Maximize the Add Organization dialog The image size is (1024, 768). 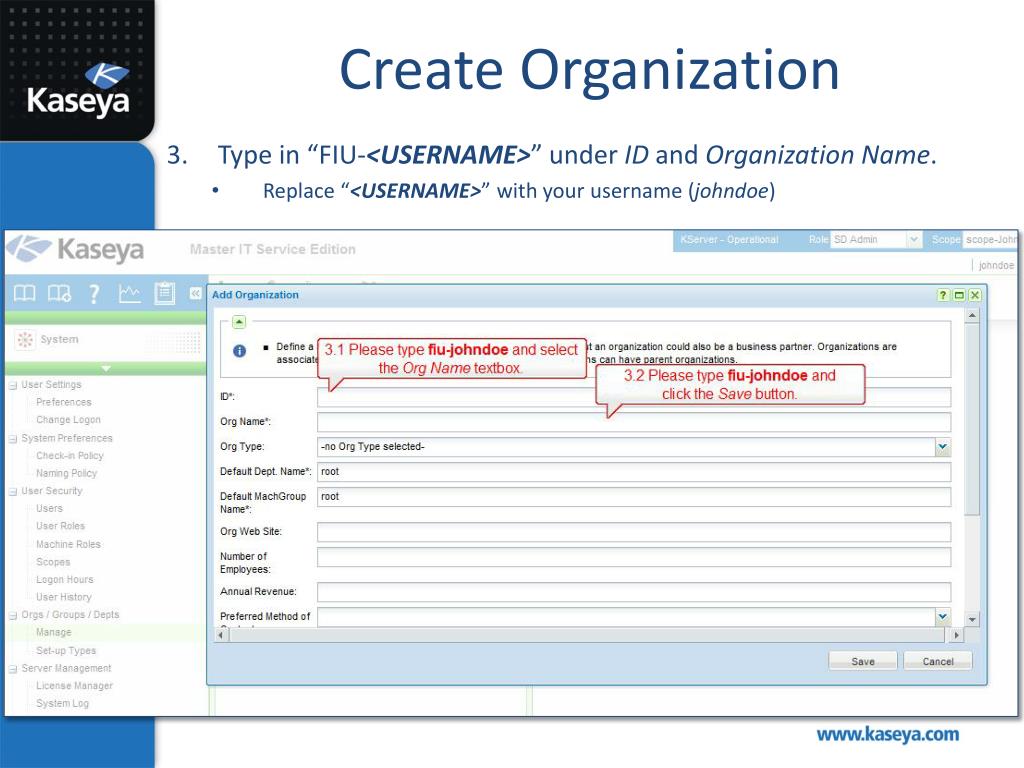(x=959, y=295)
